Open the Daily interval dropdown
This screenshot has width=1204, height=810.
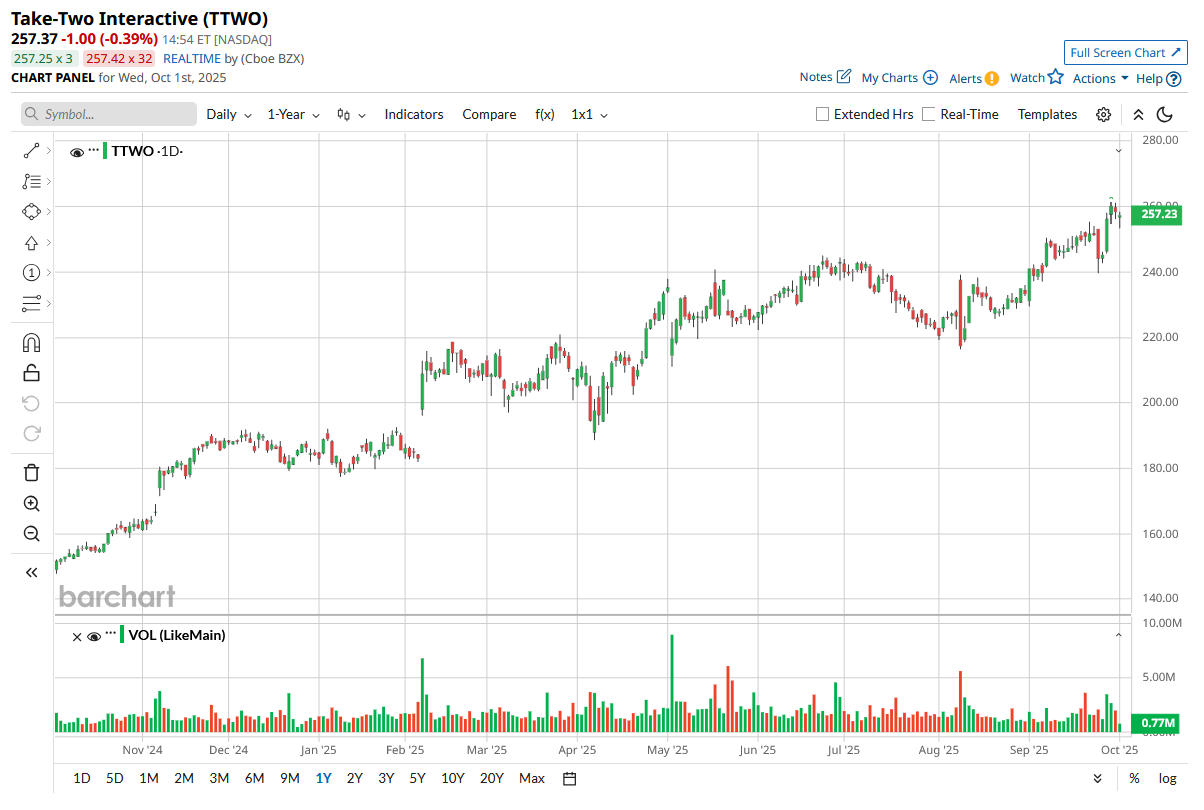coord(229,114)
